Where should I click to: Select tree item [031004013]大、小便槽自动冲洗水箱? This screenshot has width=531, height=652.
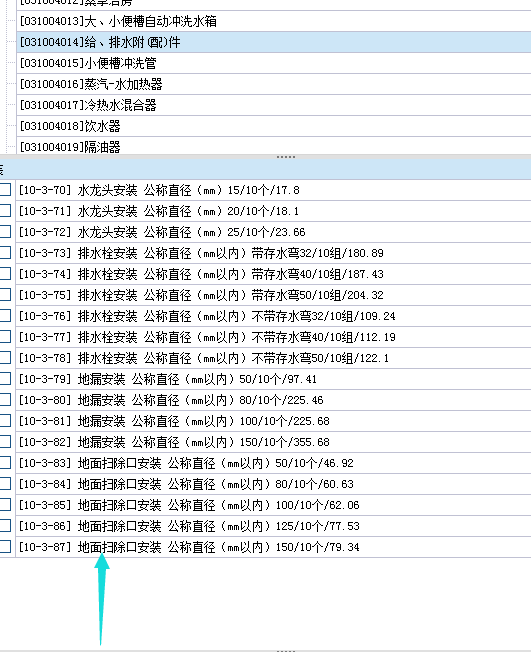pyautogui.click(x=274, y=21)
